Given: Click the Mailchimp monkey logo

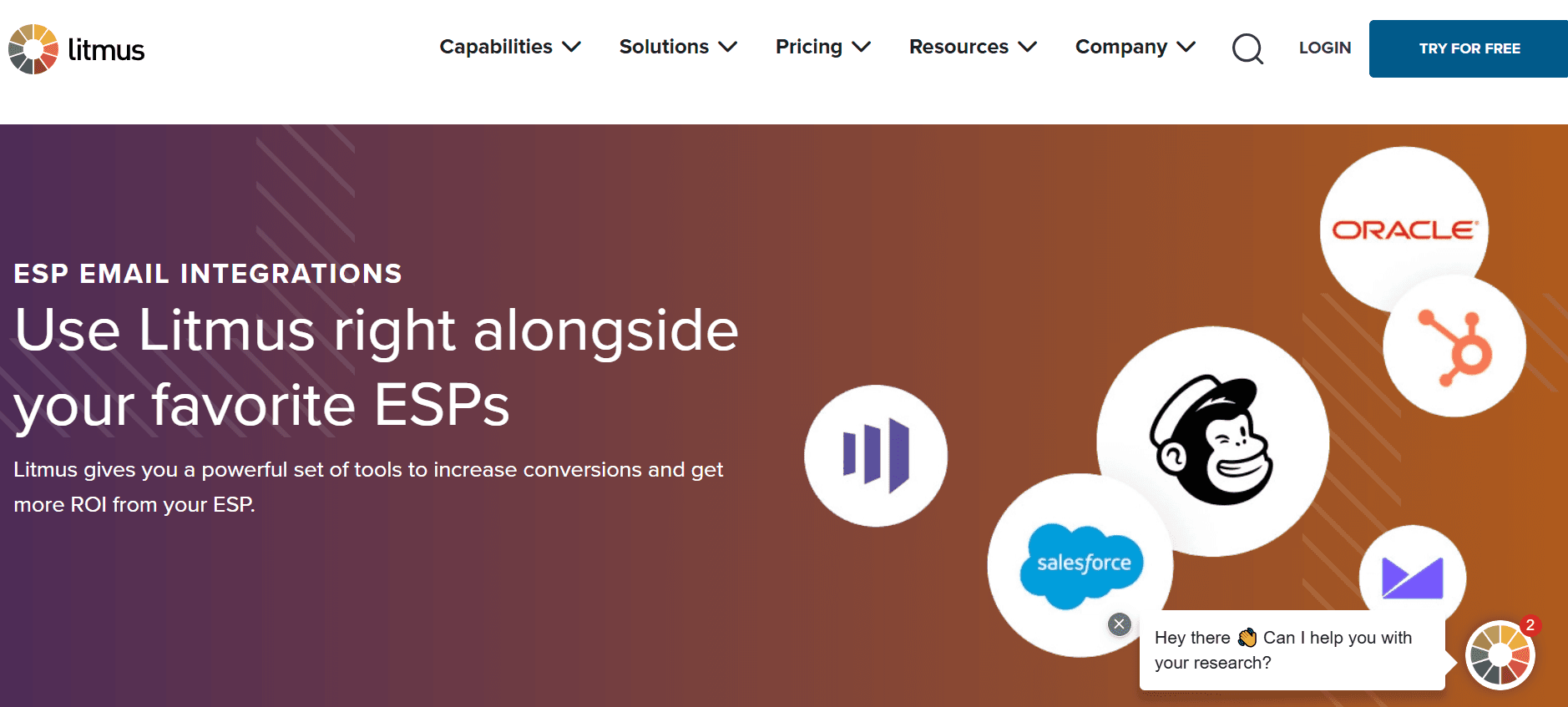Looking at the screenshot, I should [1212, 441].
